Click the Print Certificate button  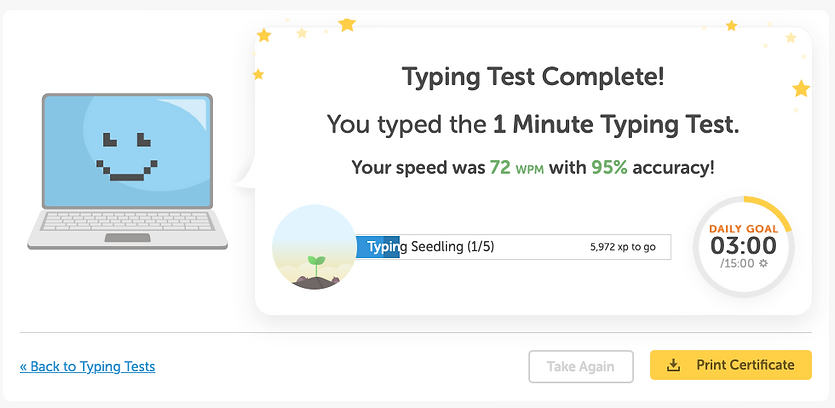click(730, 365)
